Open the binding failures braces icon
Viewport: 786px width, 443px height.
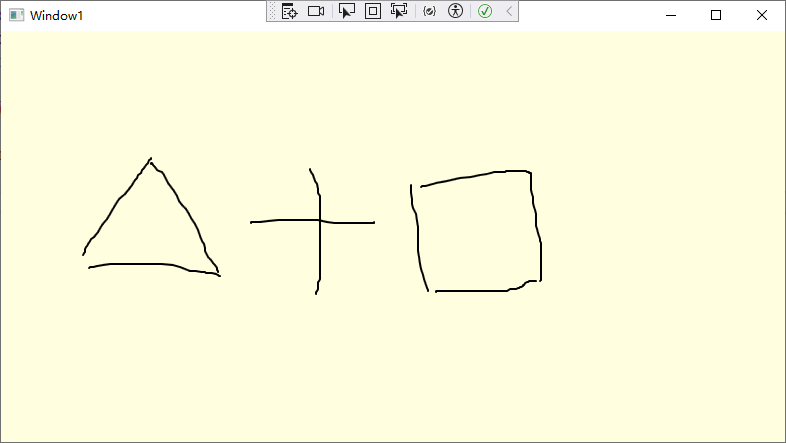tap(429, 11)
